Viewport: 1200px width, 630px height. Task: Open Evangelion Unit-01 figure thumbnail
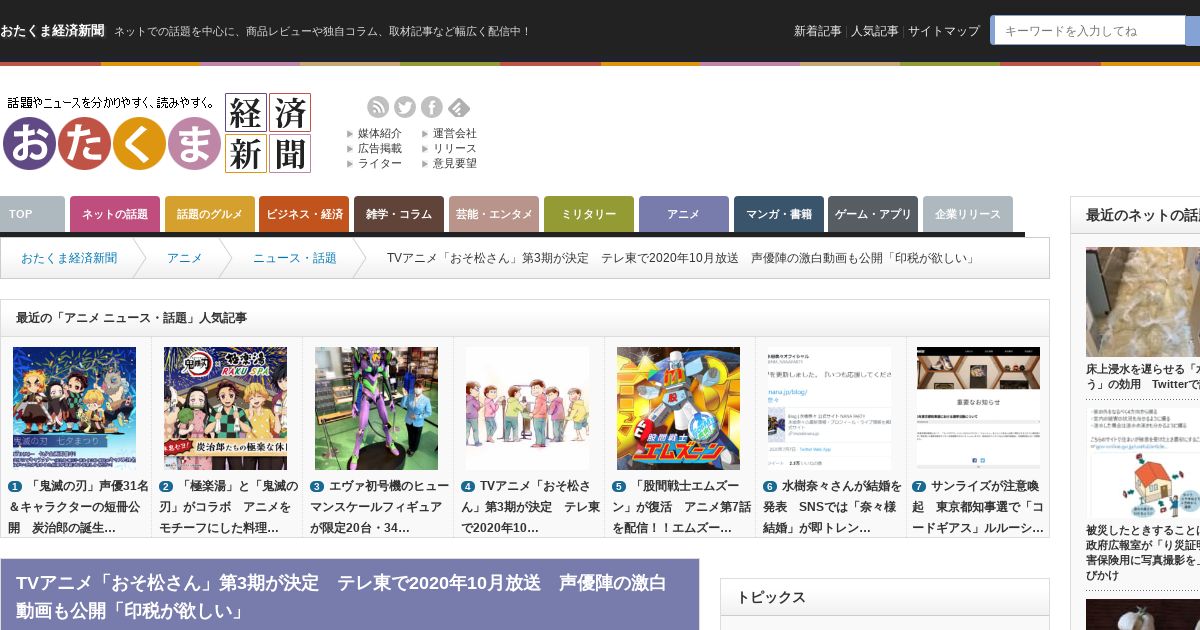tap(377, 408)
